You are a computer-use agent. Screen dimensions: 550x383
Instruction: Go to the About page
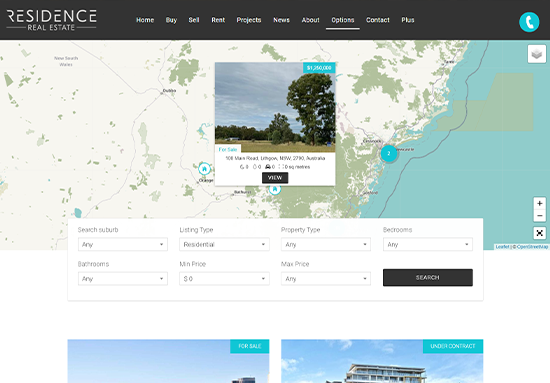(310, 20)
